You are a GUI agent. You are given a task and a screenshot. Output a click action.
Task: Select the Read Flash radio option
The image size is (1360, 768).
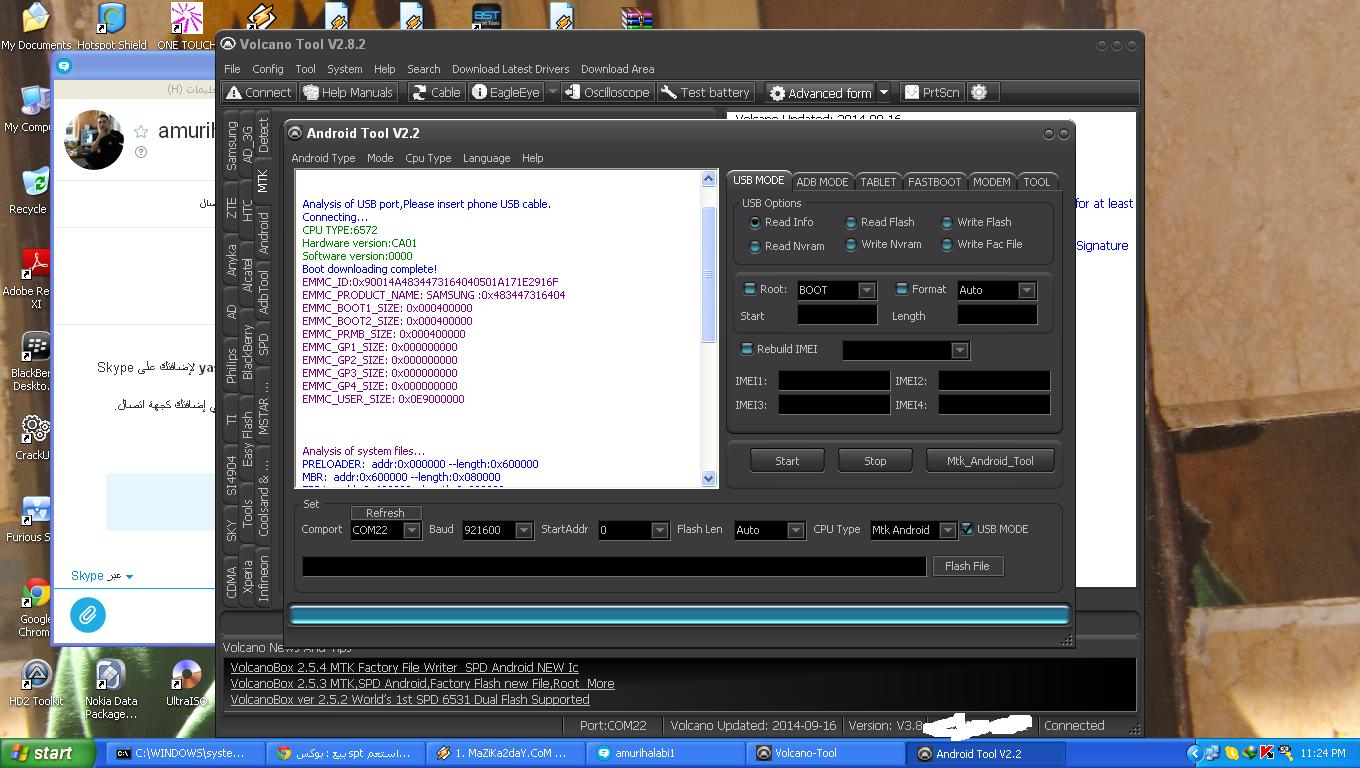coord(879,222)
